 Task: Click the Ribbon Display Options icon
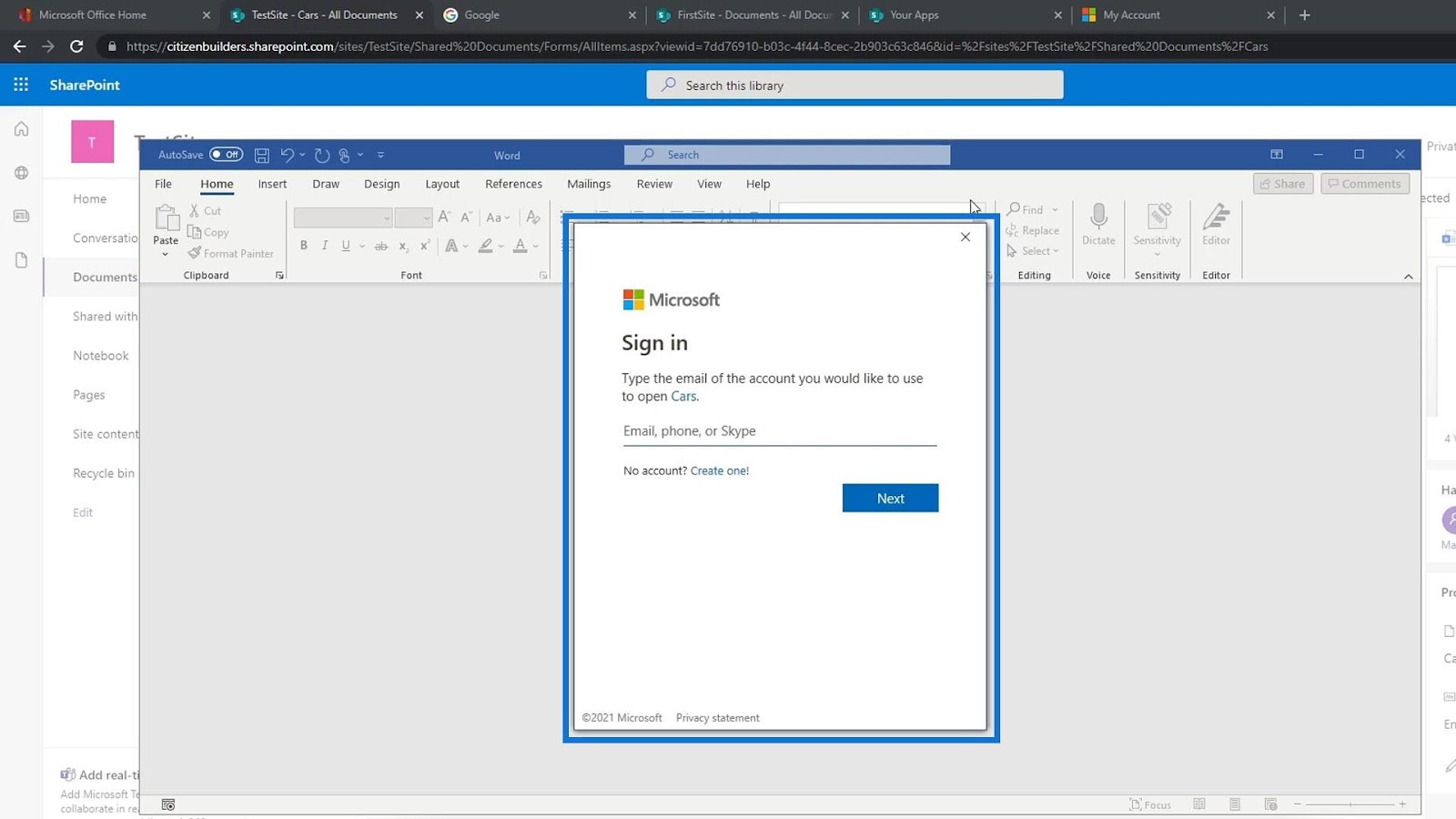(x=1277, y=155)
